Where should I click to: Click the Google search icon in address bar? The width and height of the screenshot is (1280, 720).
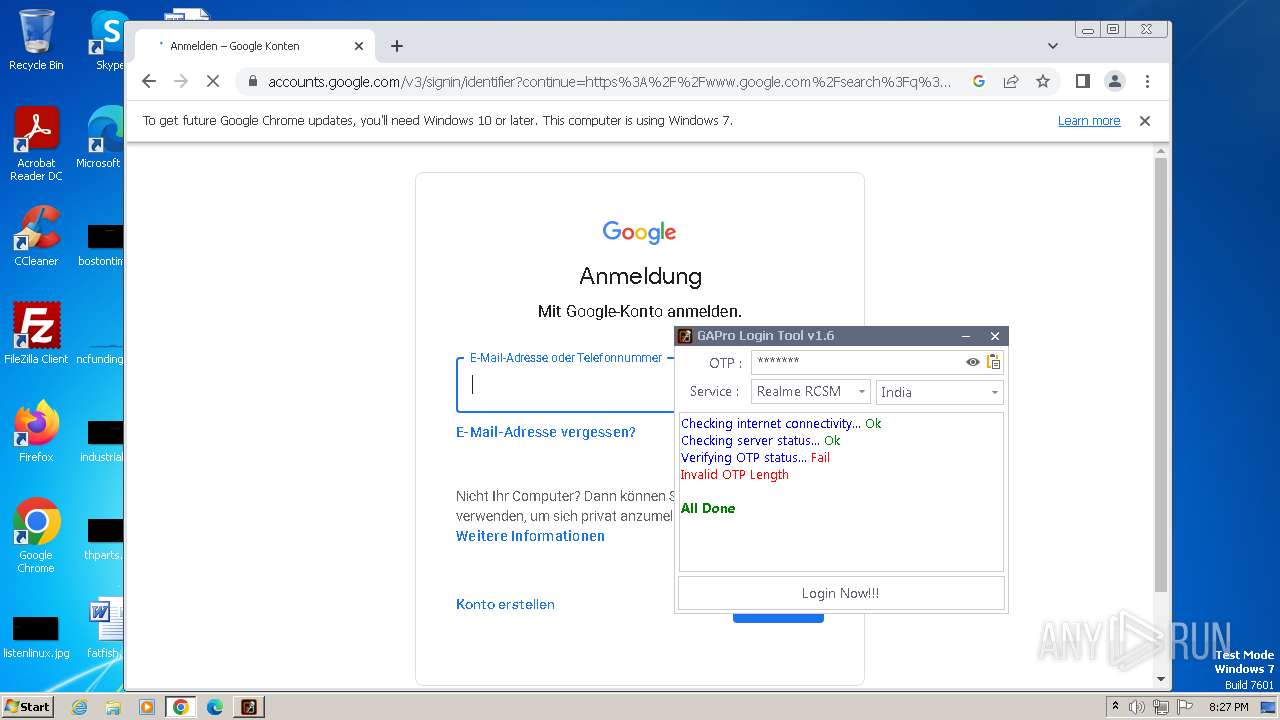click(x=979, y=81)
